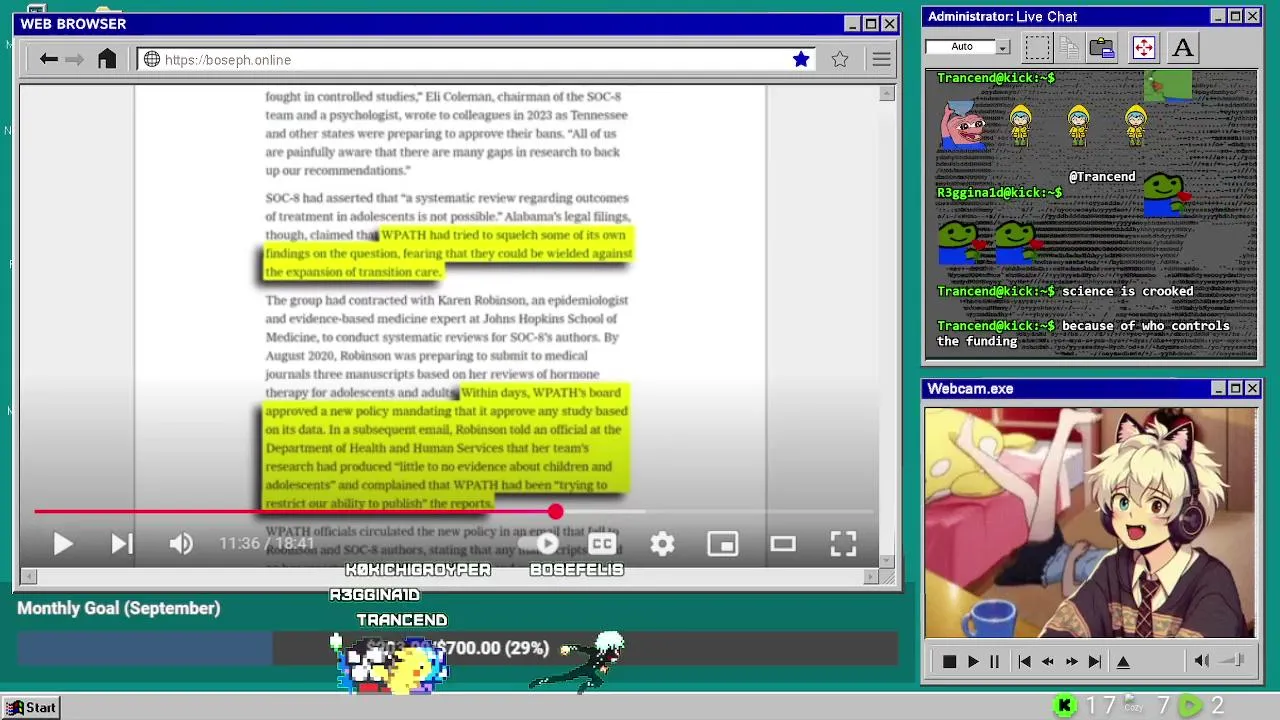Click the @Trancend mention in chat
This screenshot has width=1280, height=720.
point(1102,177)
